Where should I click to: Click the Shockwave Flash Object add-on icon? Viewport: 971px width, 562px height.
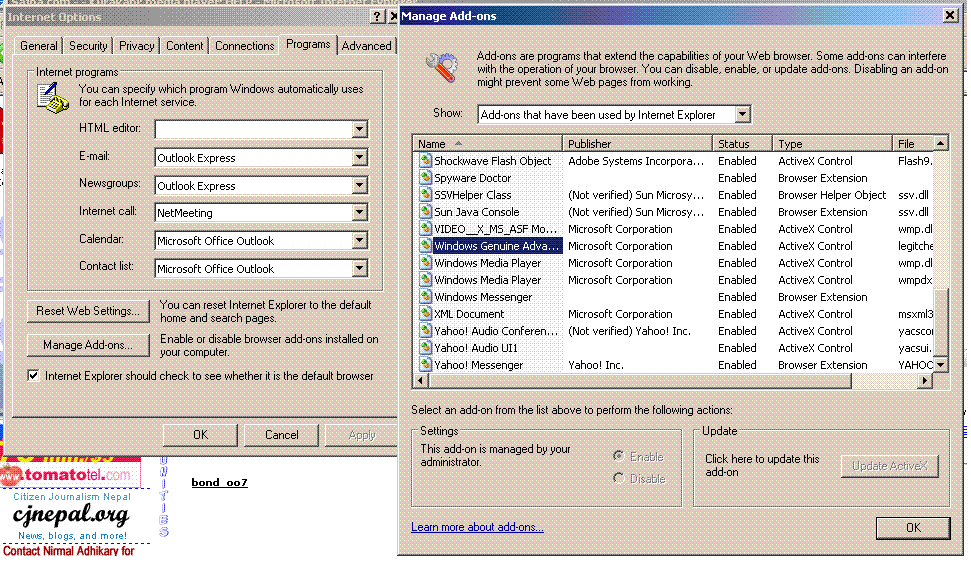pyautogui.click(x=425, y=161)
